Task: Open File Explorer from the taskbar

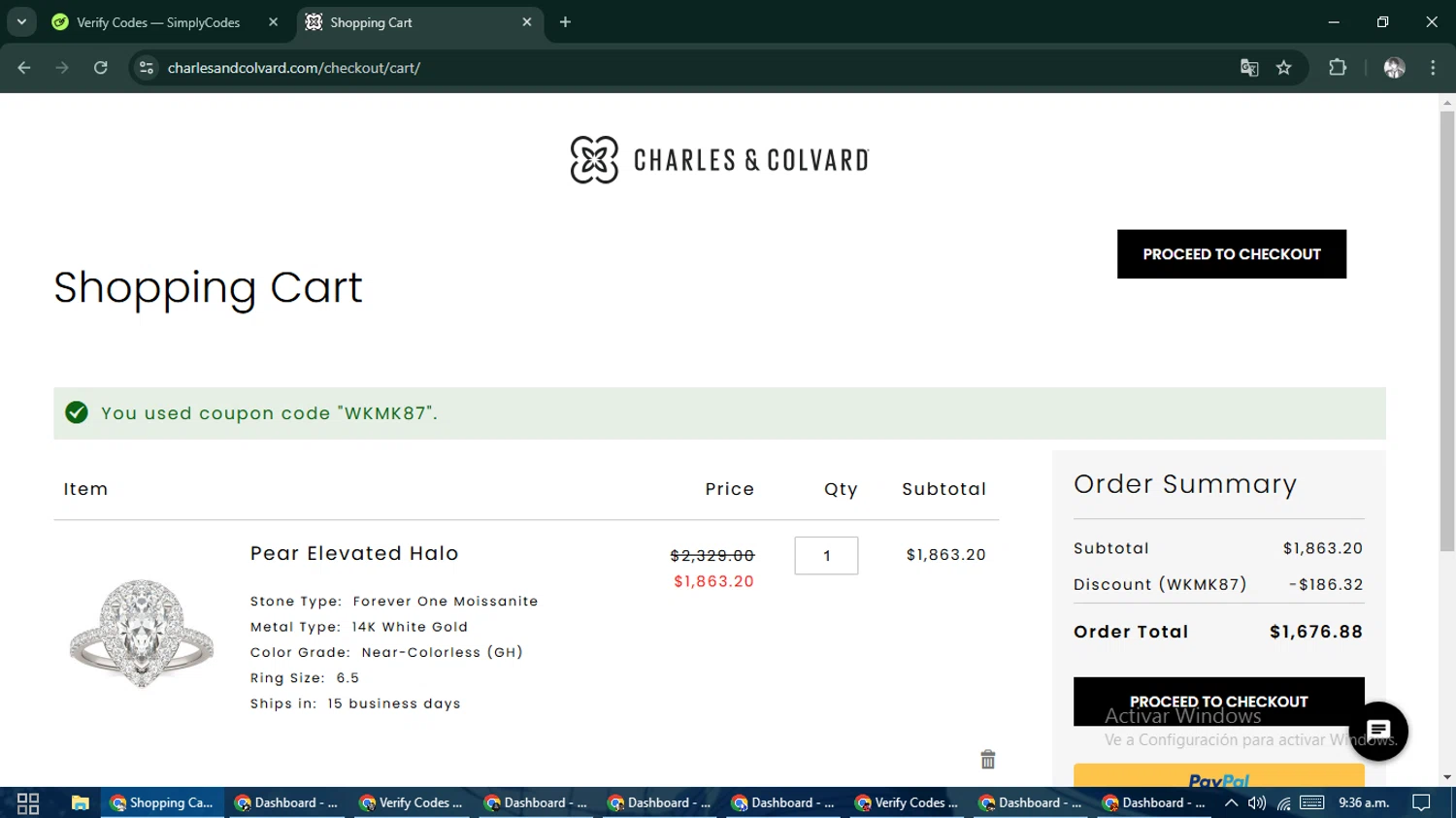Action: [80, 802]
